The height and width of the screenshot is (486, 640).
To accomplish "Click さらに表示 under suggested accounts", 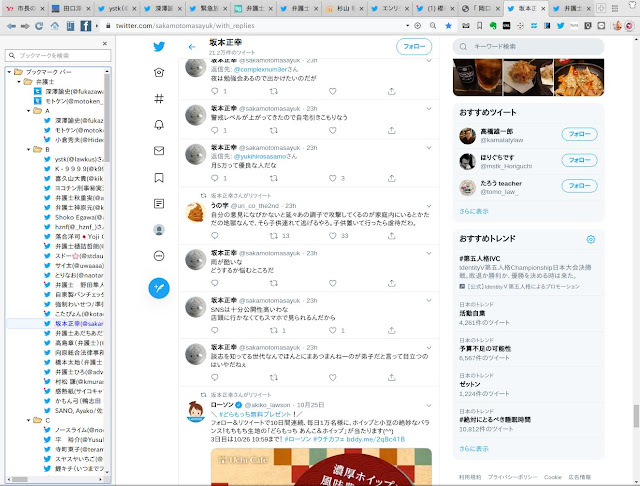I will coord(473,211).
